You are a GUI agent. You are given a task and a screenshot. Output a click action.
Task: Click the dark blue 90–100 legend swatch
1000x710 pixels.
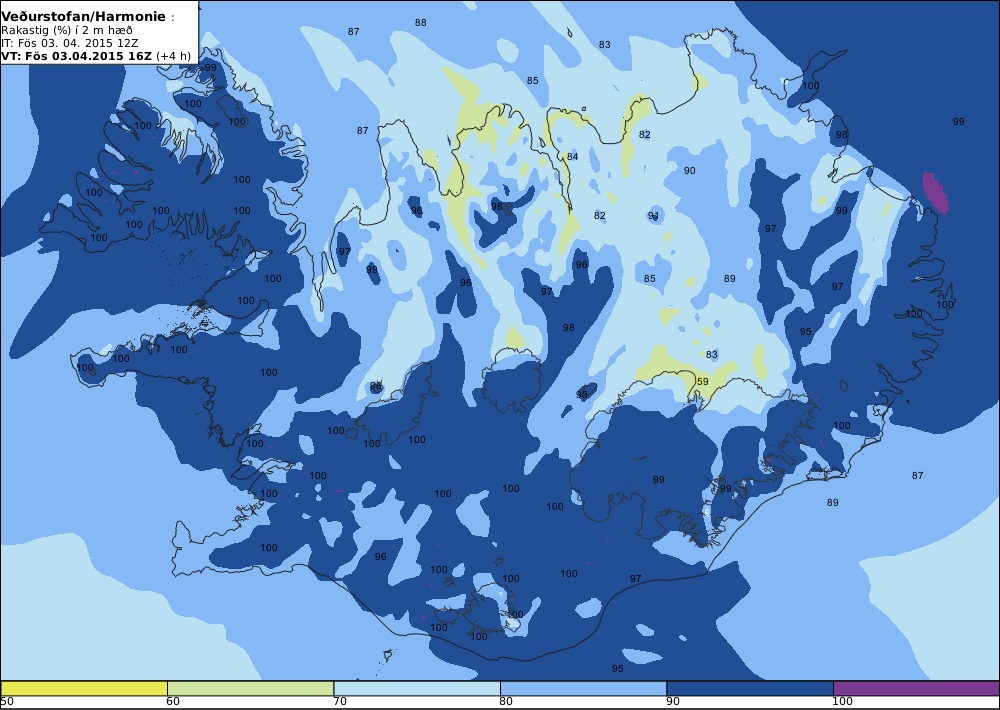pos(750,688)
